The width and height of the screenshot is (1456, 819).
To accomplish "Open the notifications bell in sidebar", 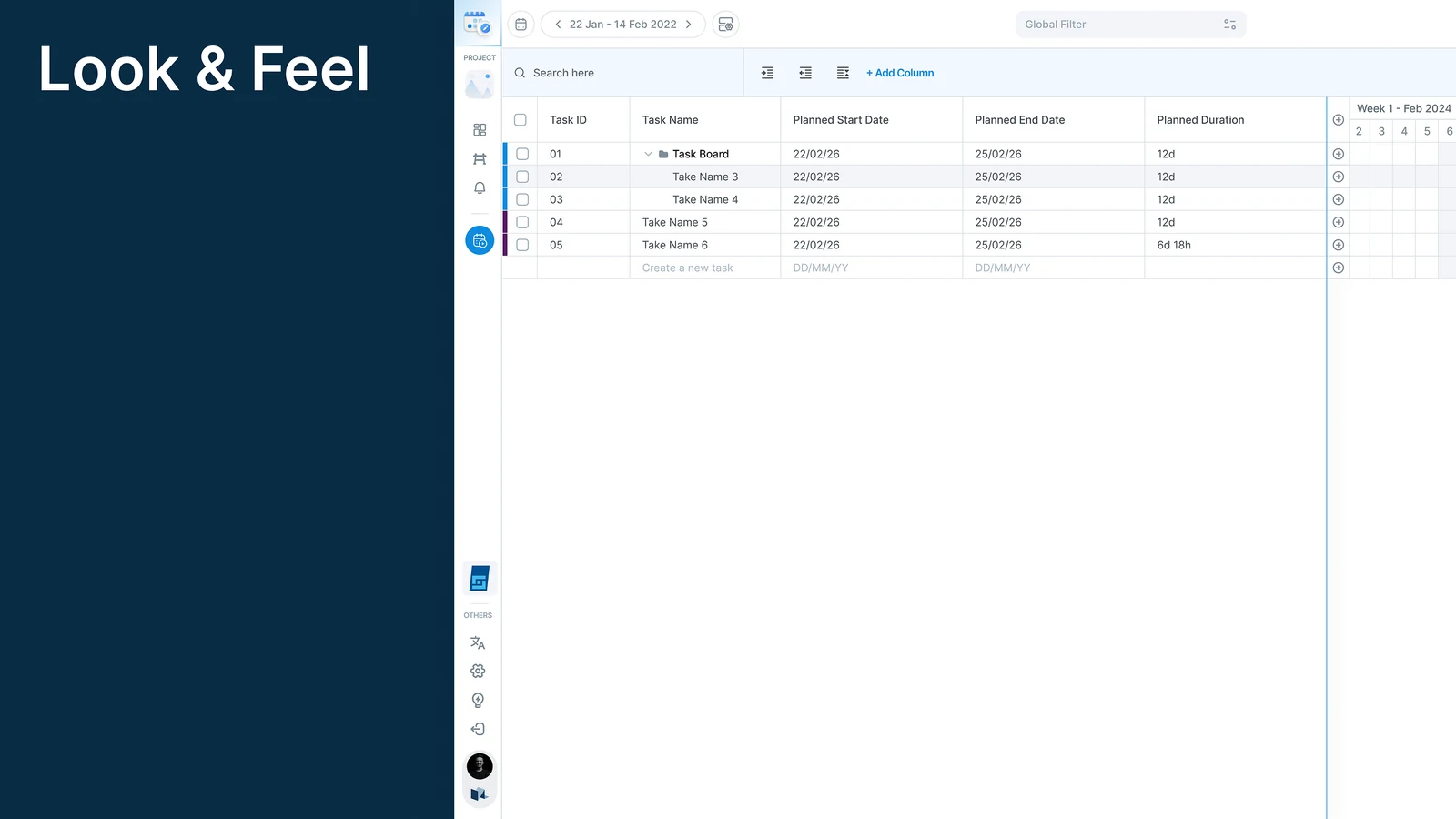I will point(480,188).
